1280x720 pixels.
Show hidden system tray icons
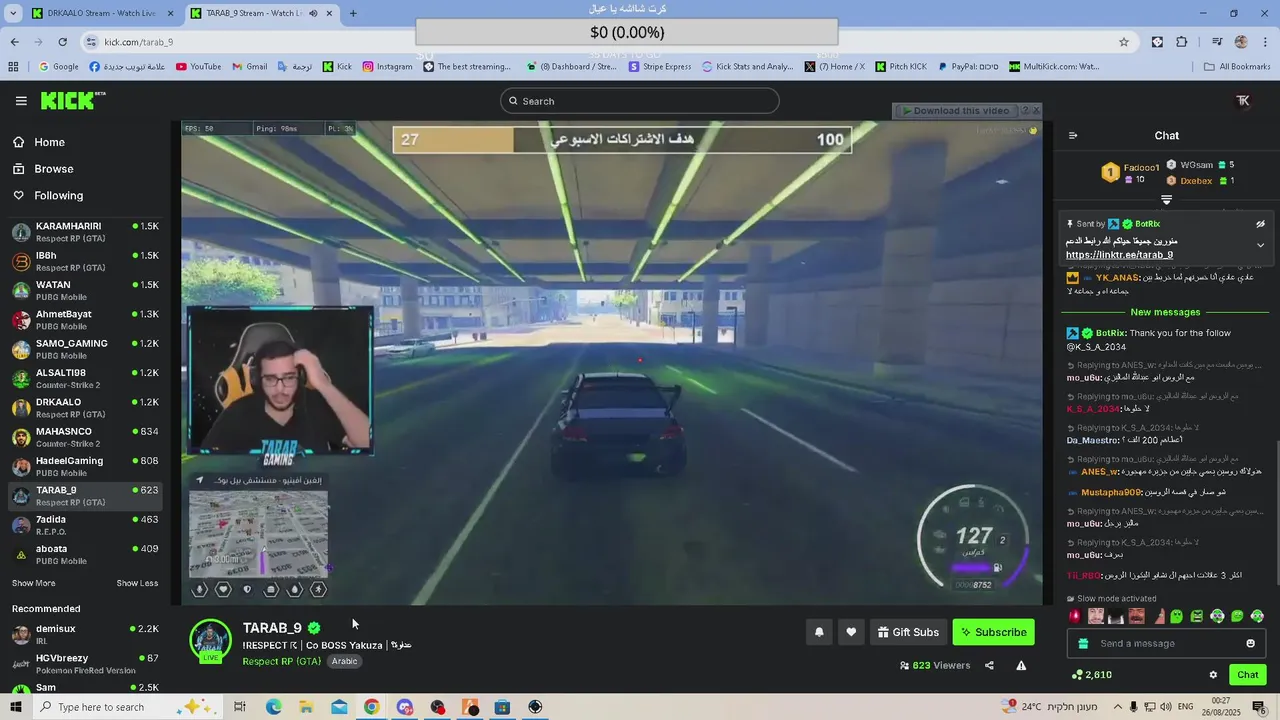[1118, 707]
